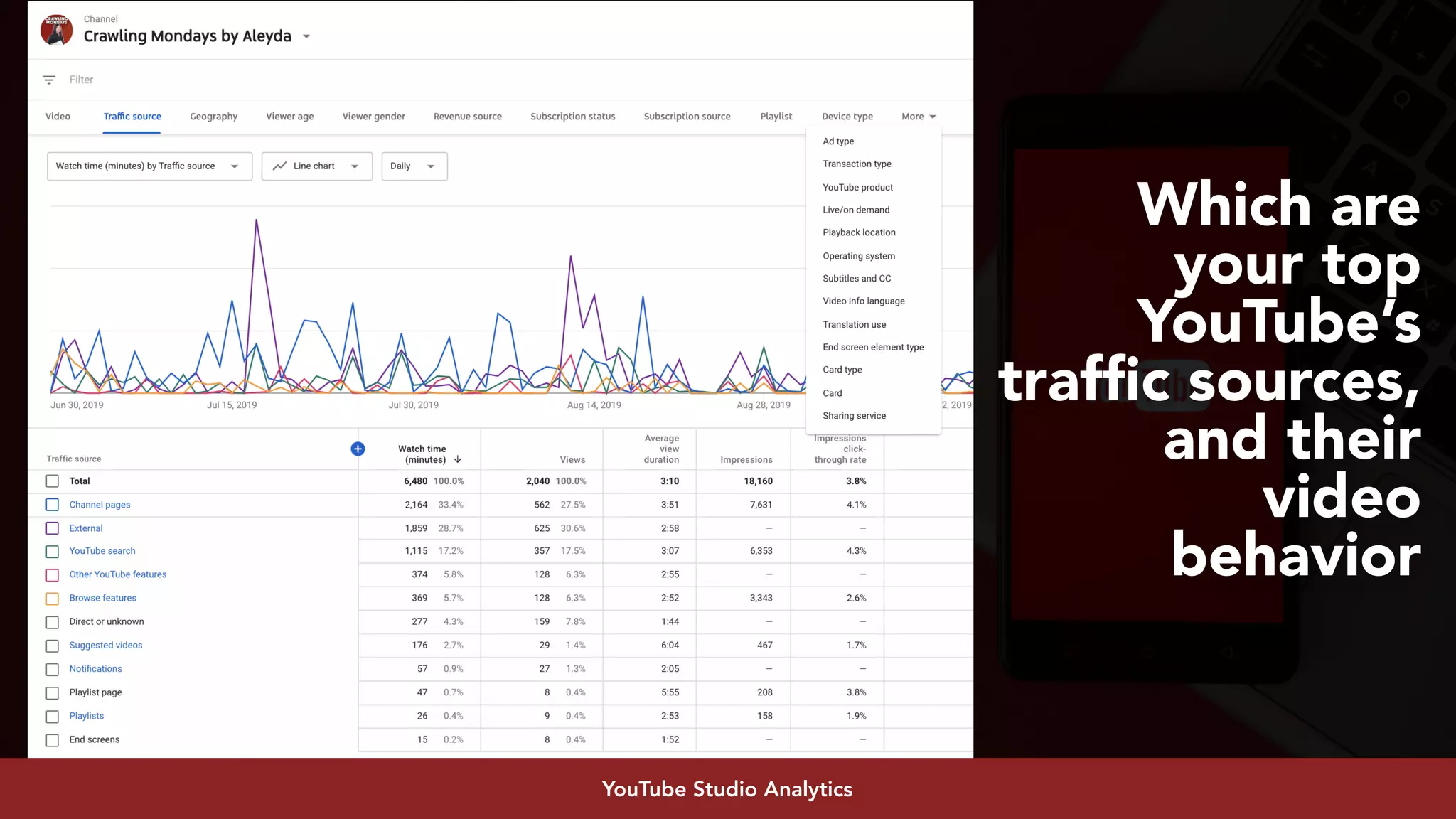Open the Notifications link
The height and width of the screenshot is (819, 1456).
(96, 669)
